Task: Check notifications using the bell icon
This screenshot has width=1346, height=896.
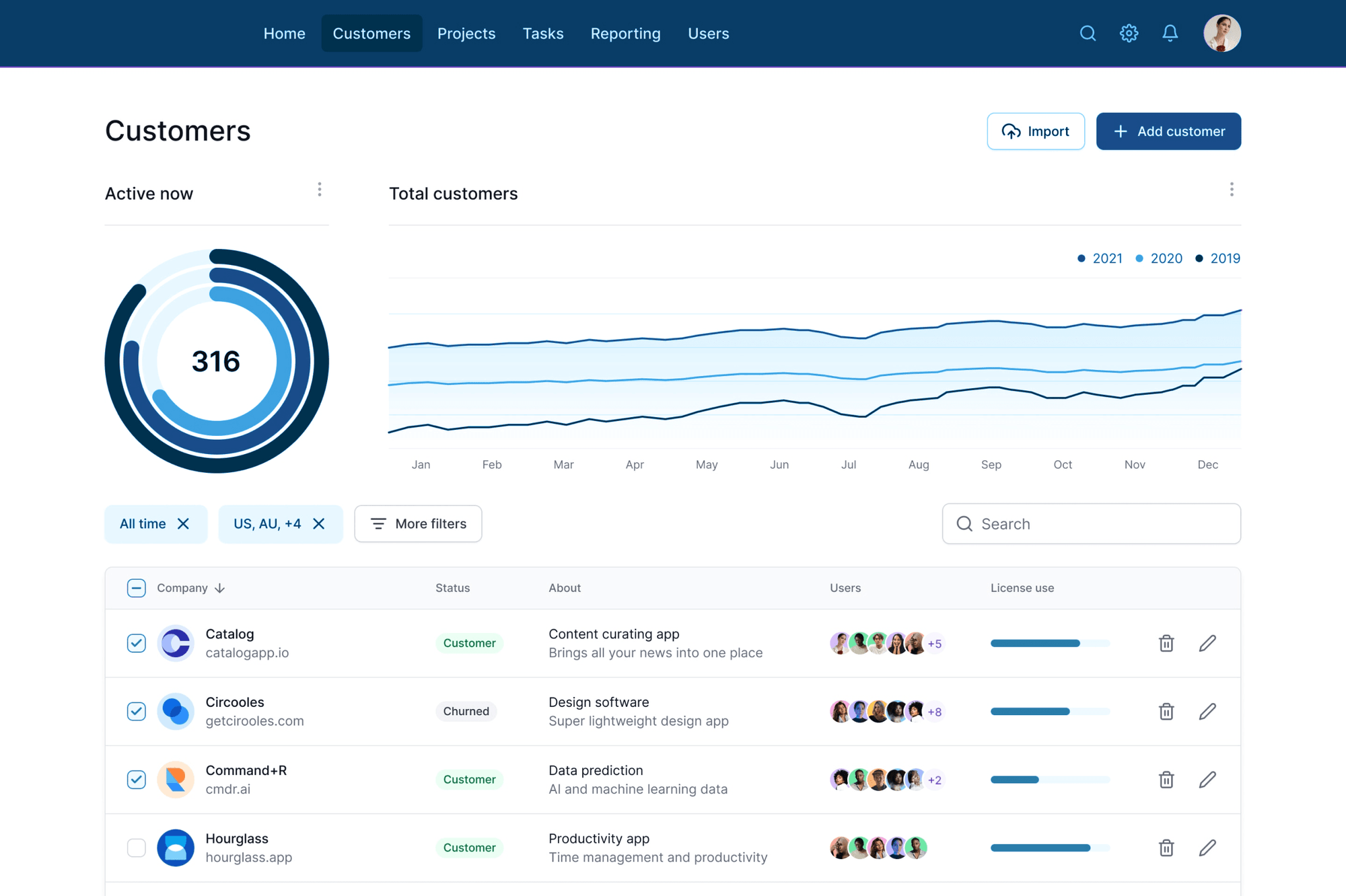Action: [x=1170, y=33]
